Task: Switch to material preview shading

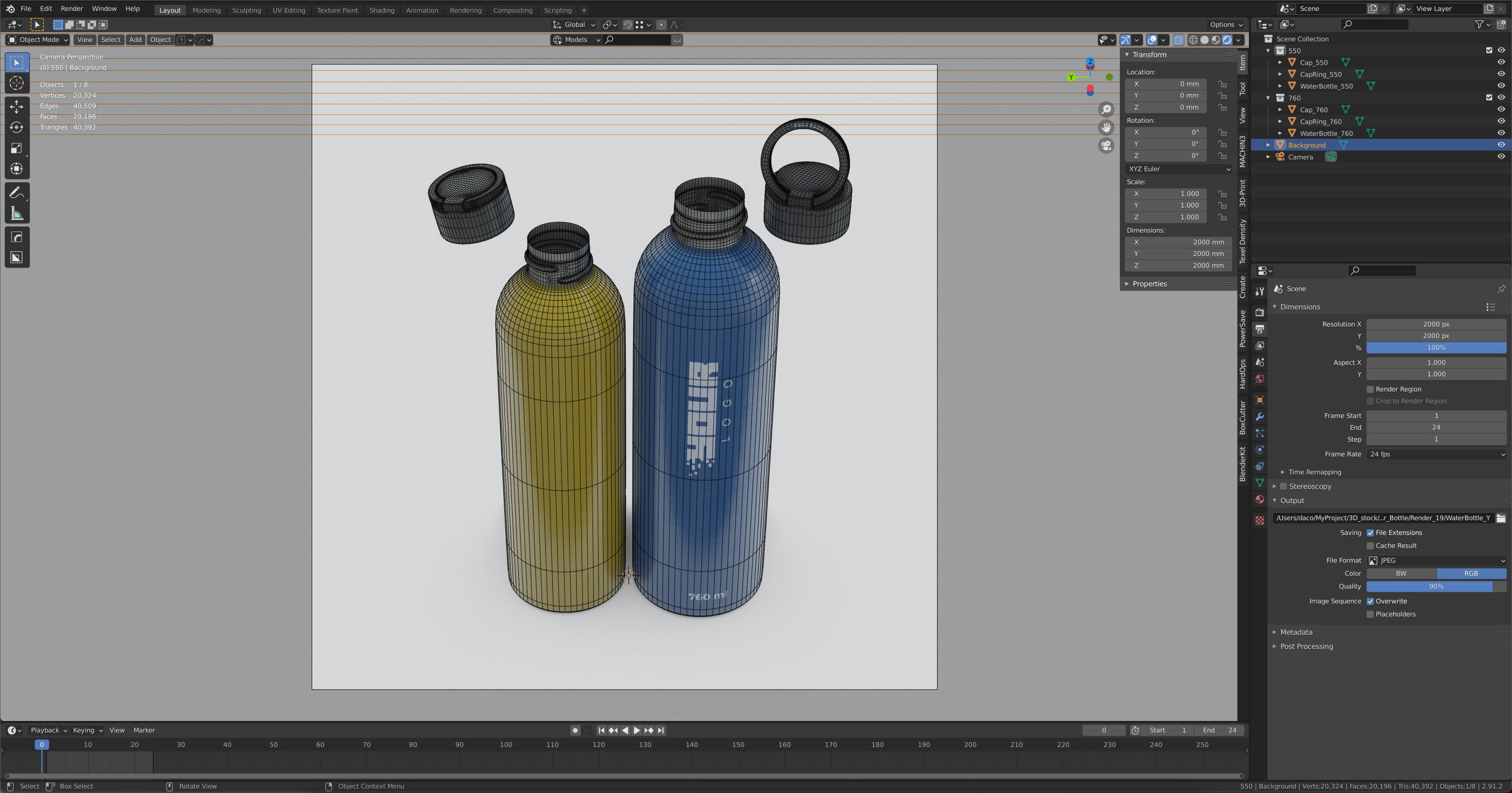Action: pos(1215,40)
